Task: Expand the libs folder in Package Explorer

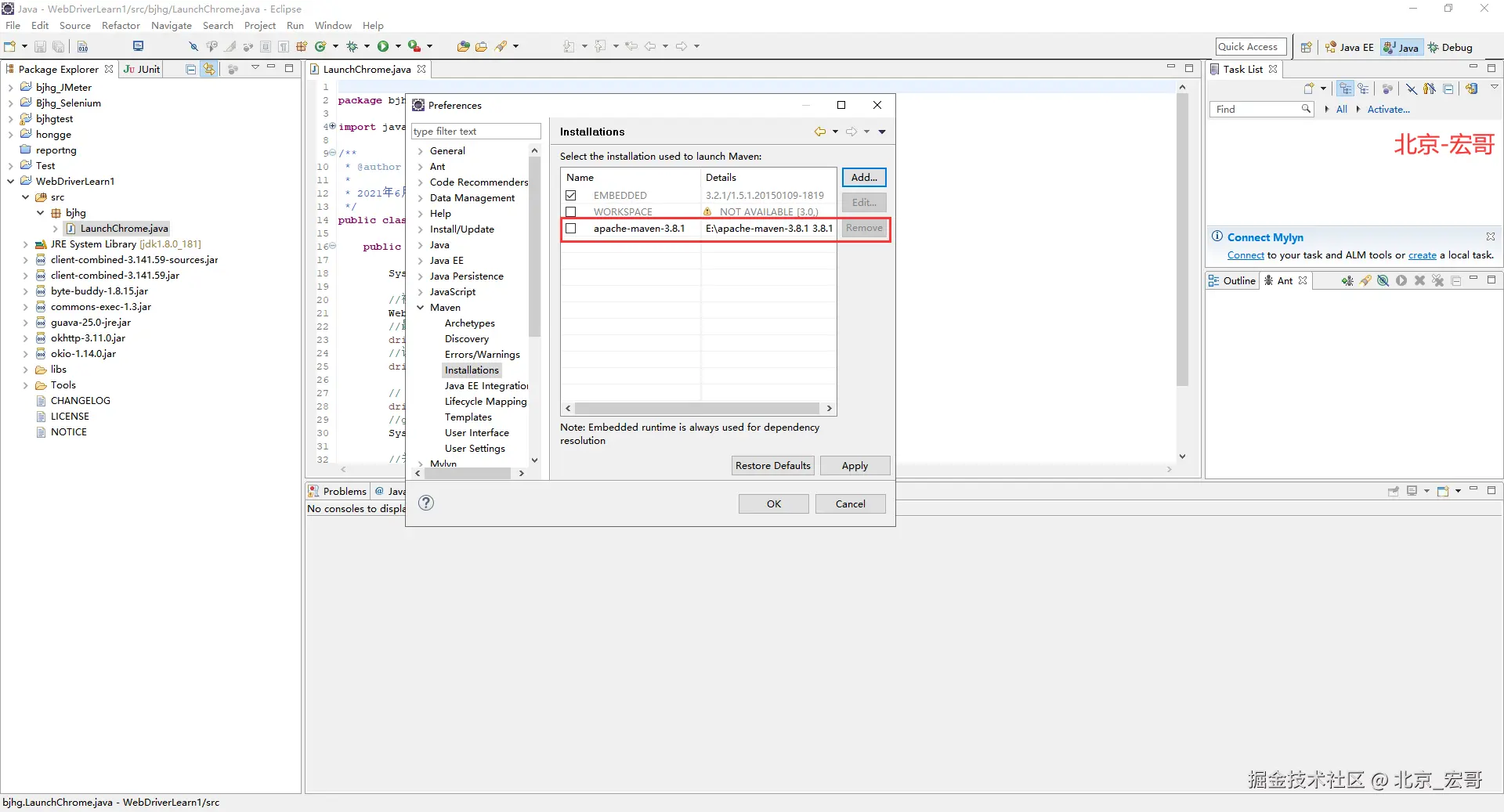Action: 25,370
